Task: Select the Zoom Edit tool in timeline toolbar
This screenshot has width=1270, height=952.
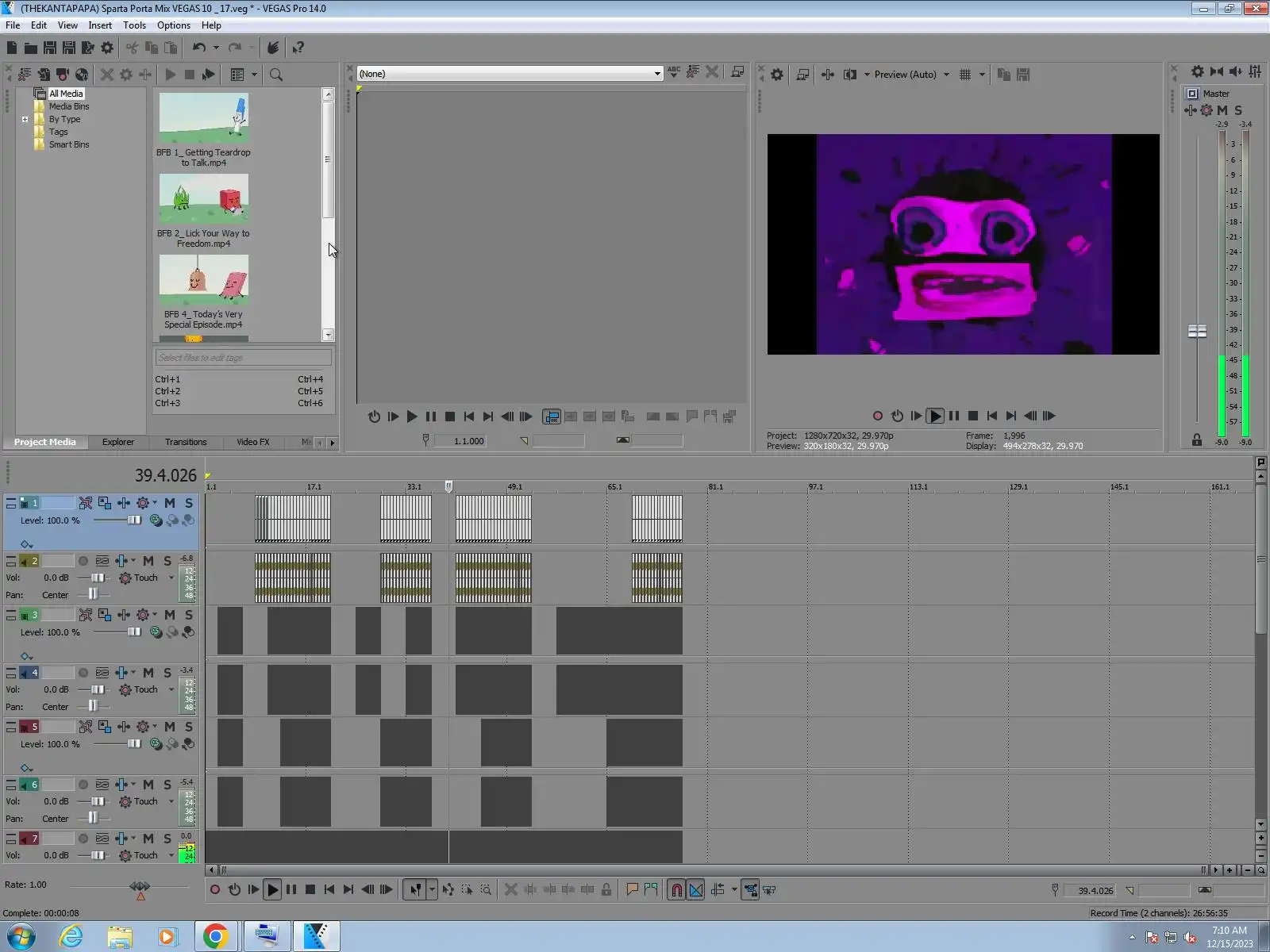Action: pyautogui.click(x=486, y=890)
